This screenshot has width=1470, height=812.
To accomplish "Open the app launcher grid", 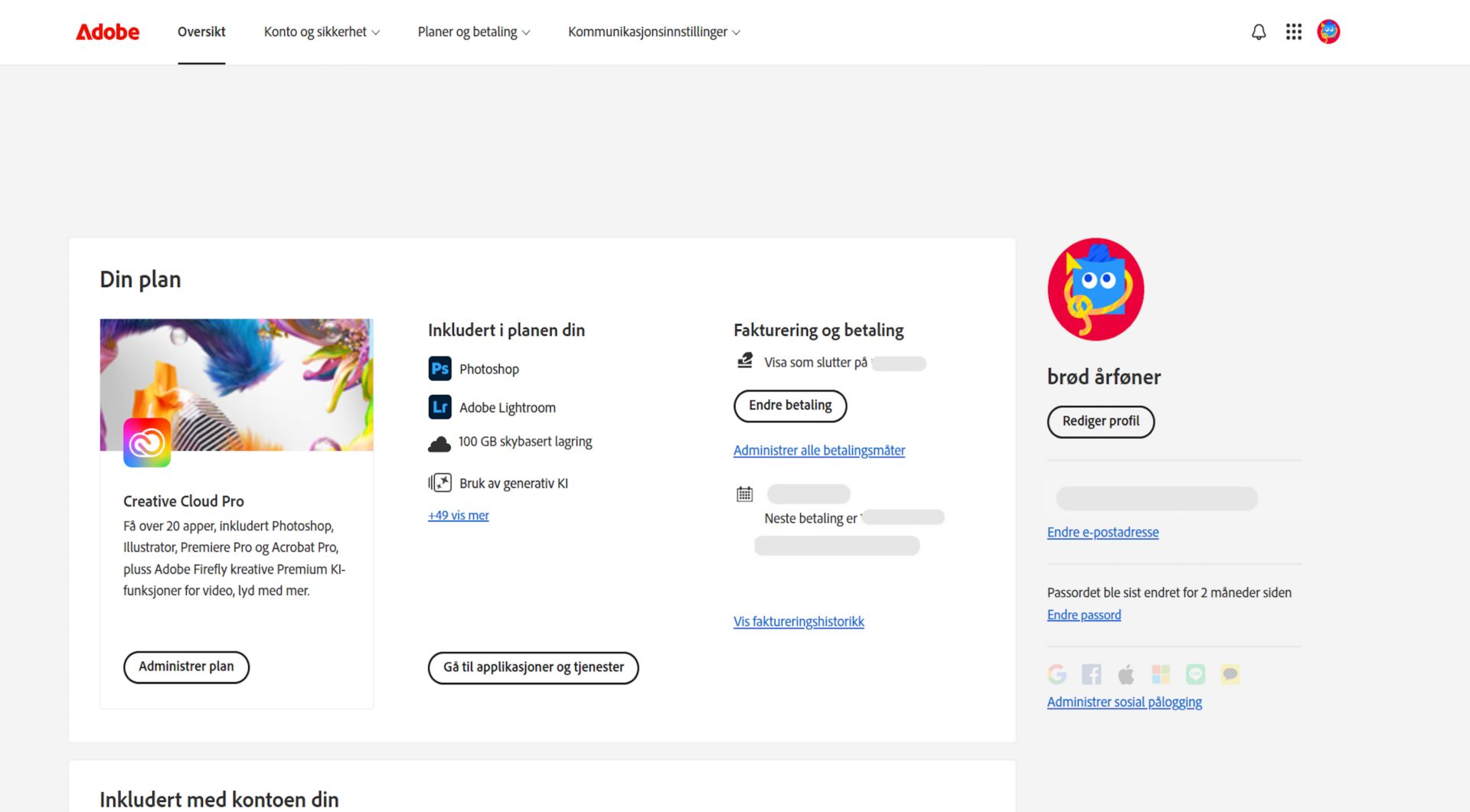I will click(1293, 31).
